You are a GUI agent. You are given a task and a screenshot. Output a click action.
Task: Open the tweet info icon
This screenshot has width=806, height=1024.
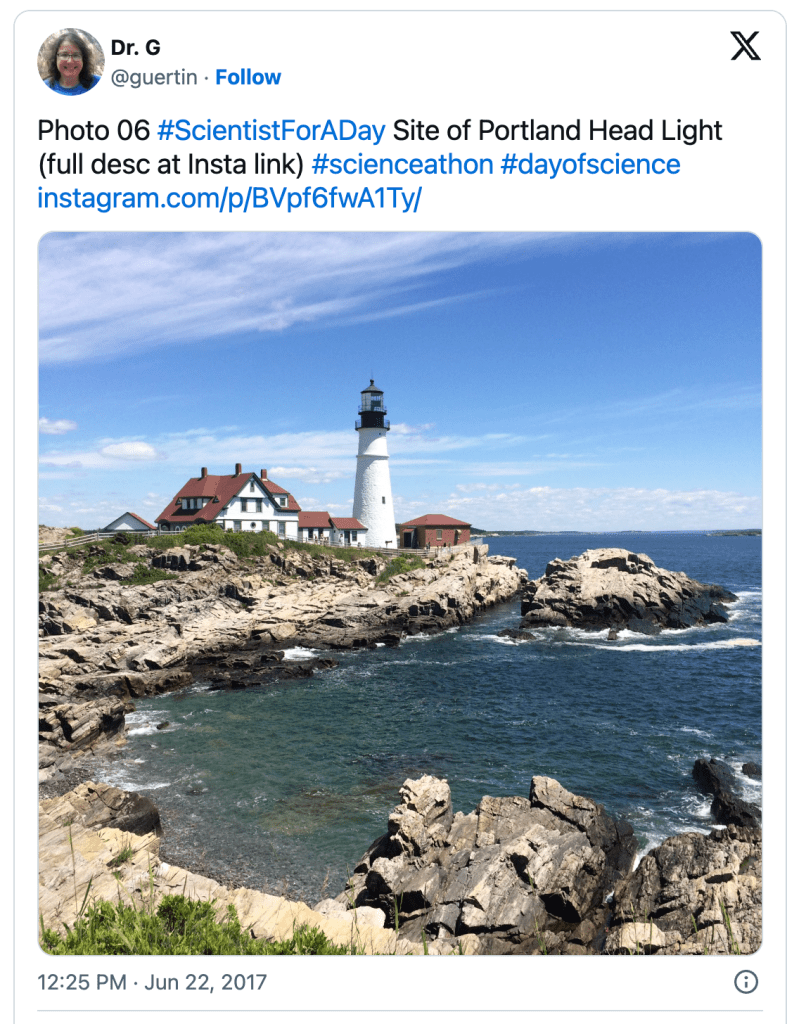pyautogui.click(x=746, y=982)
